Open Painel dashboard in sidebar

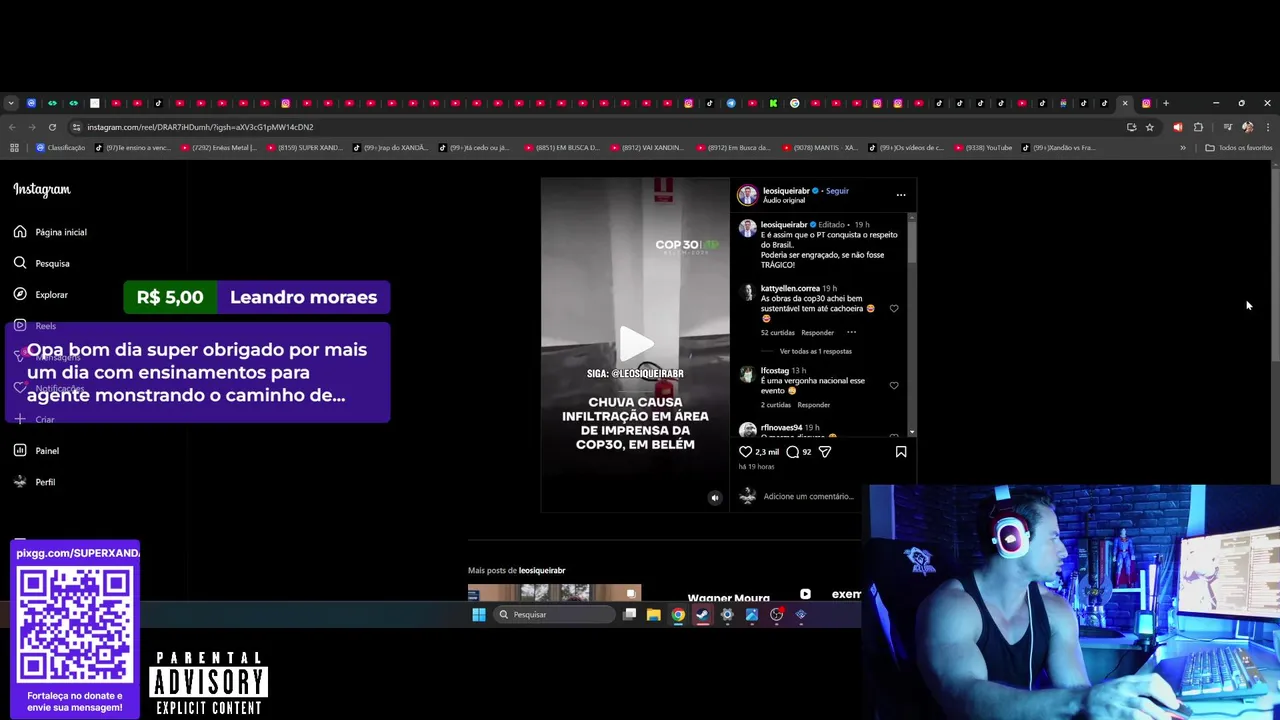coord(37,451)
